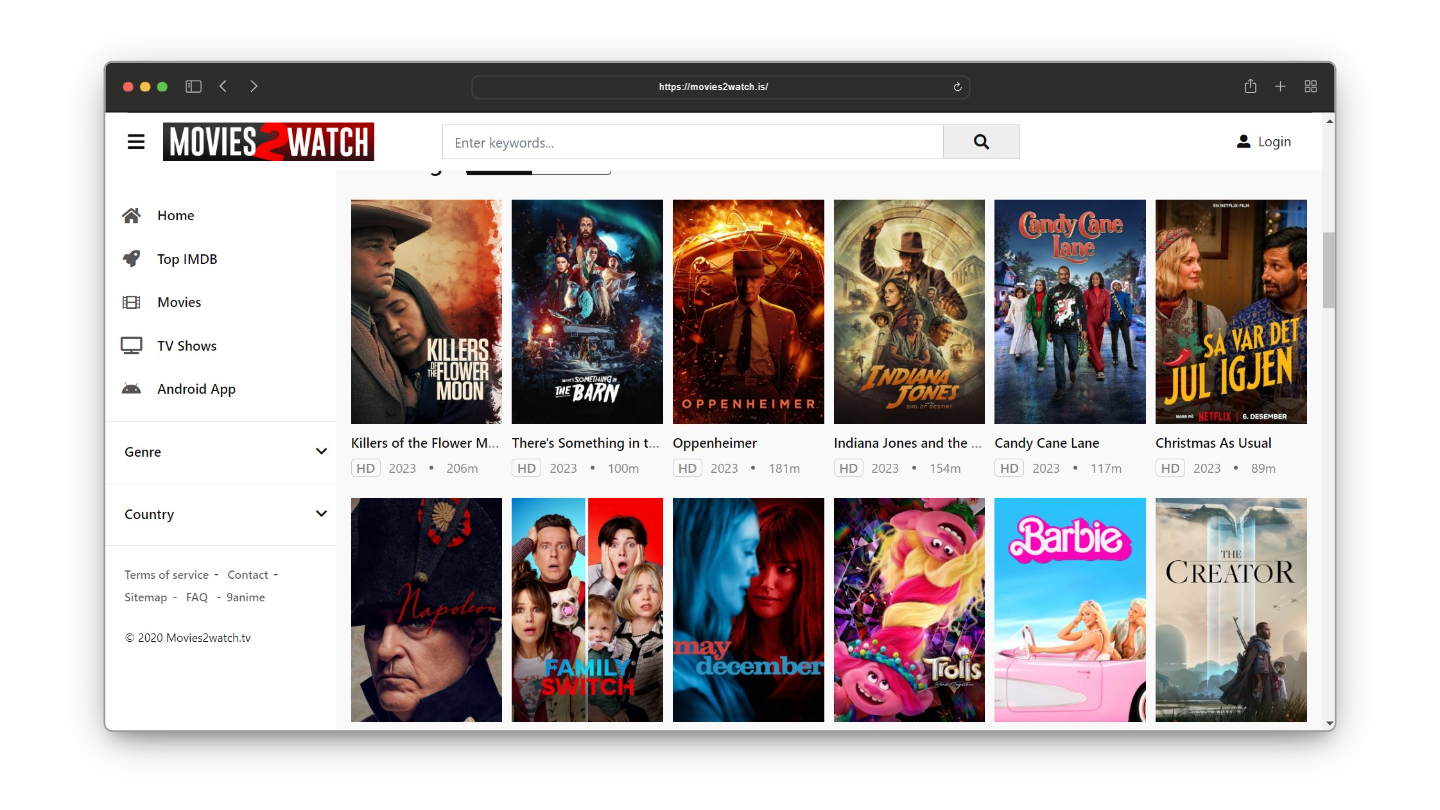Open the Login link

click(1264, 142)
